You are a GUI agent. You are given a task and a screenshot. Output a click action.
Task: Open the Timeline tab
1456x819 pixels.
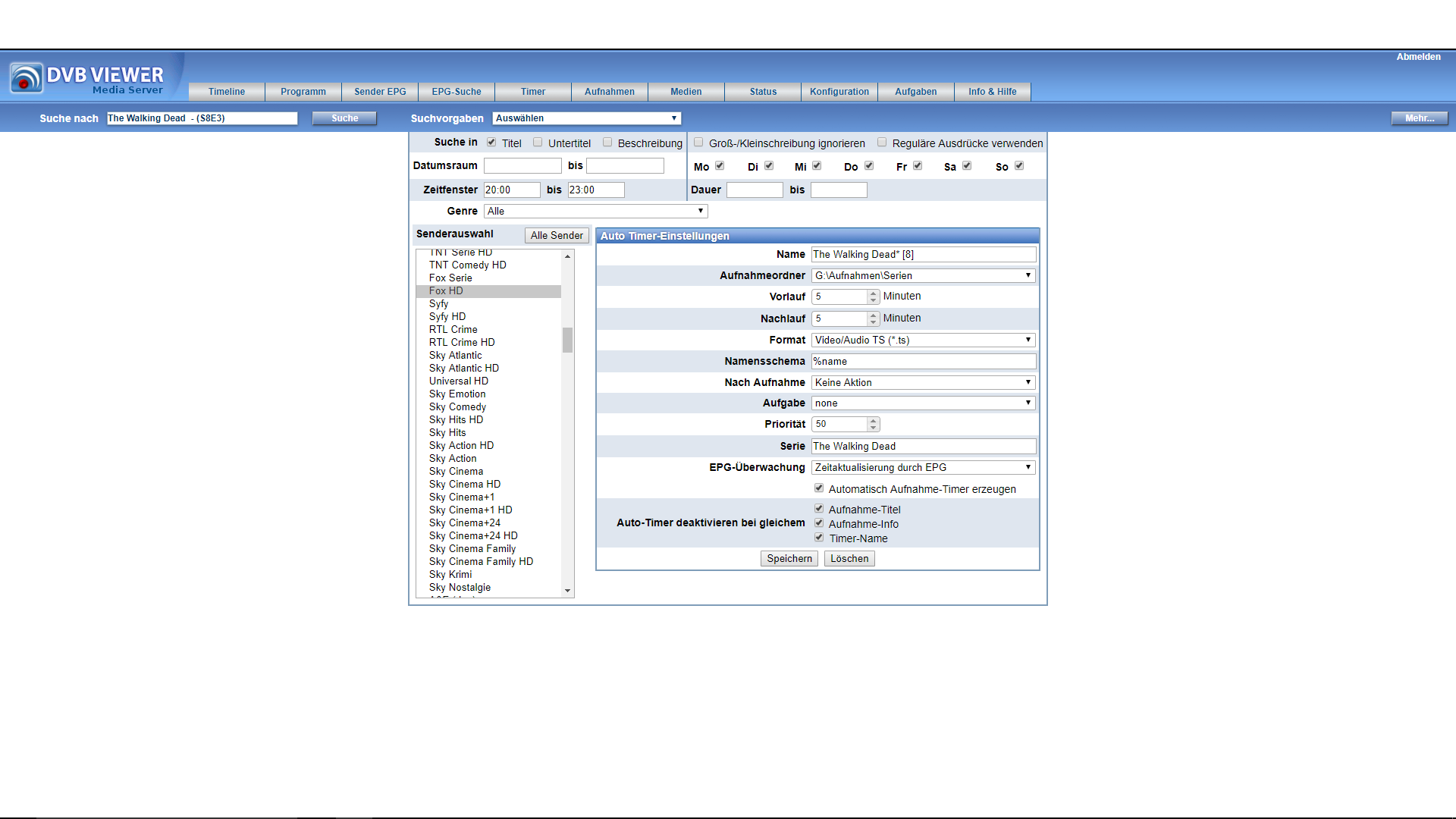pyautogui.click(x=227, y=92)
